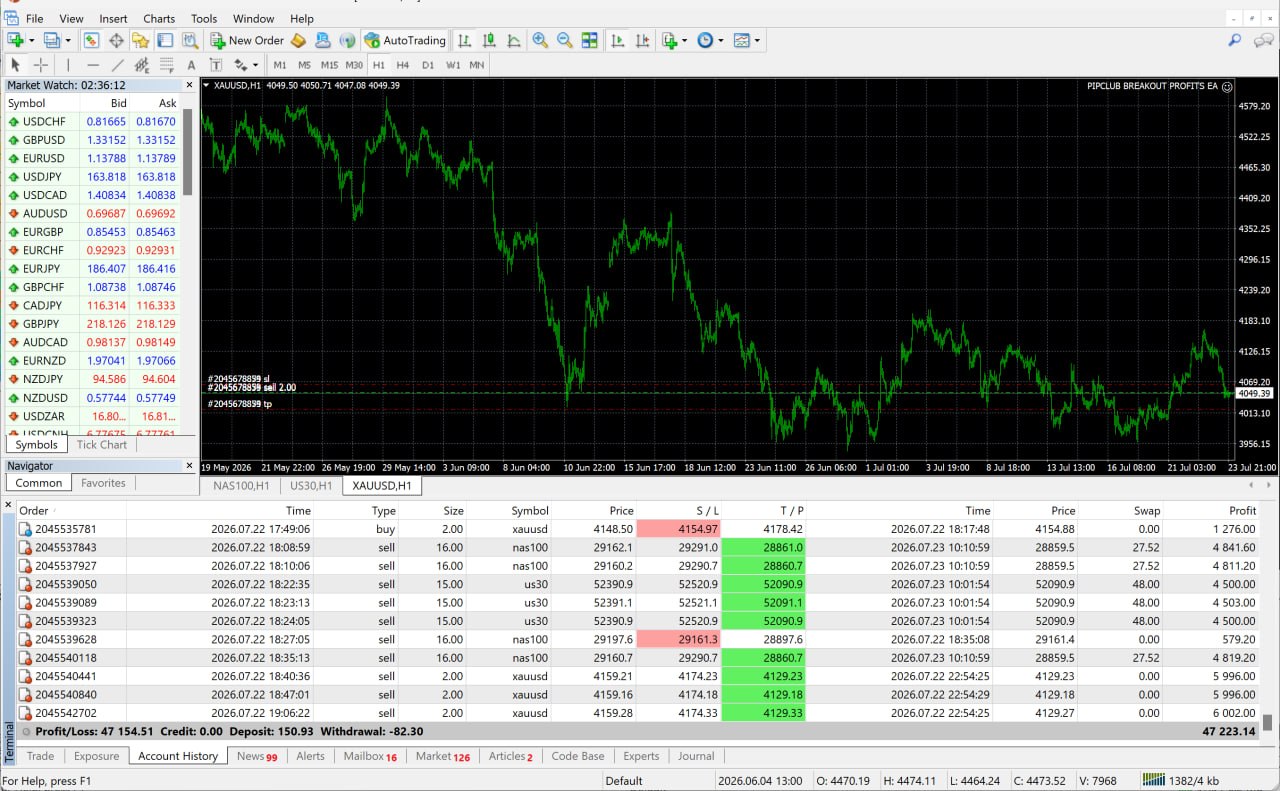The height and width of the screenshot is (791, 1280).
Task: Select order 2045539628 in Account History
Action: 640,639
